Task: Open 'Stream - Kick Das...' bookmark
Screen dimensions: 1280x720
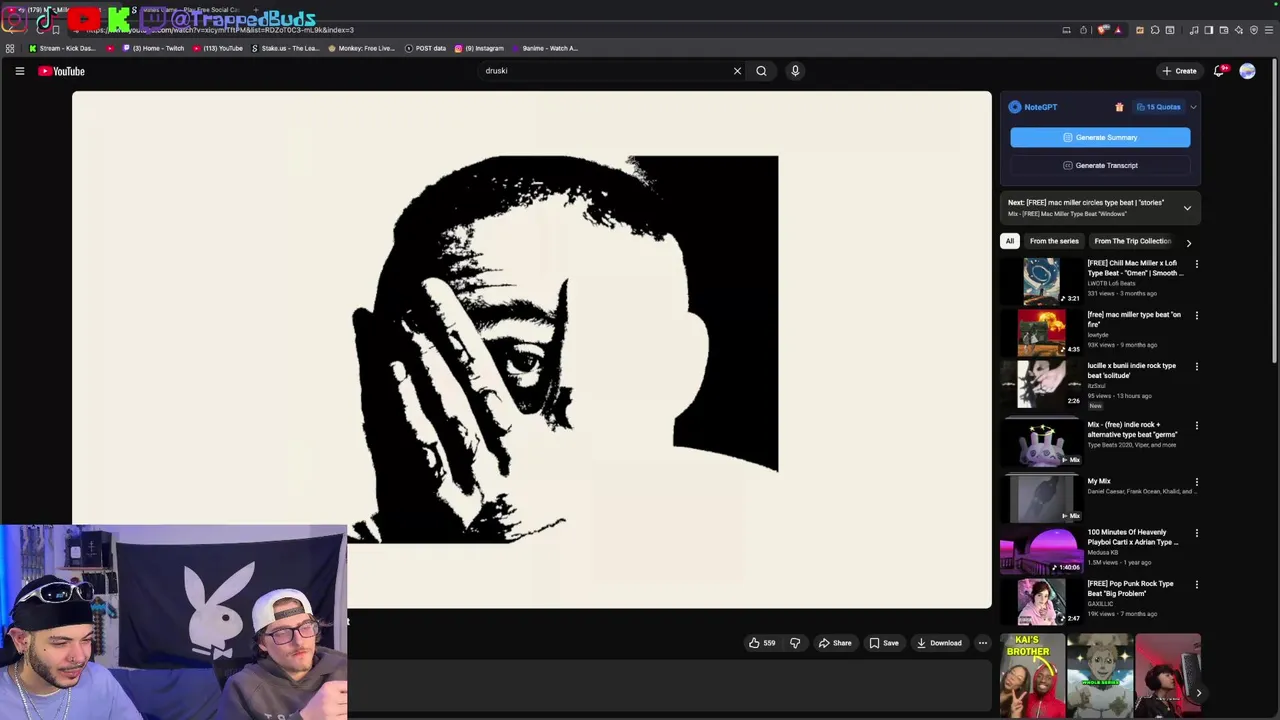Action: click(x=62, y=48)
